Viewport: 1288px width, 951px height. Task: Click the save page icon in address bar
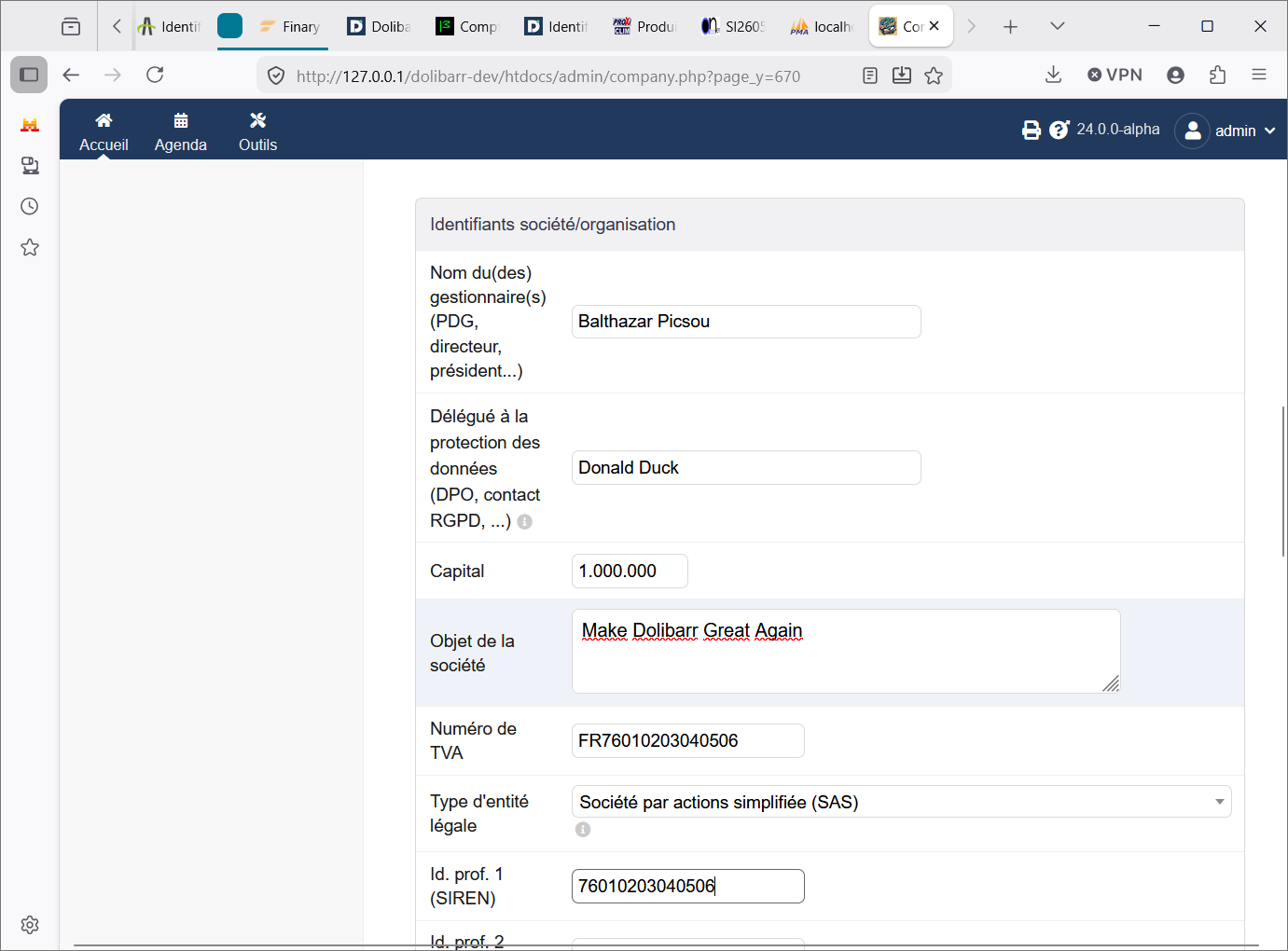pyautogui.click(x=902, y=76)
